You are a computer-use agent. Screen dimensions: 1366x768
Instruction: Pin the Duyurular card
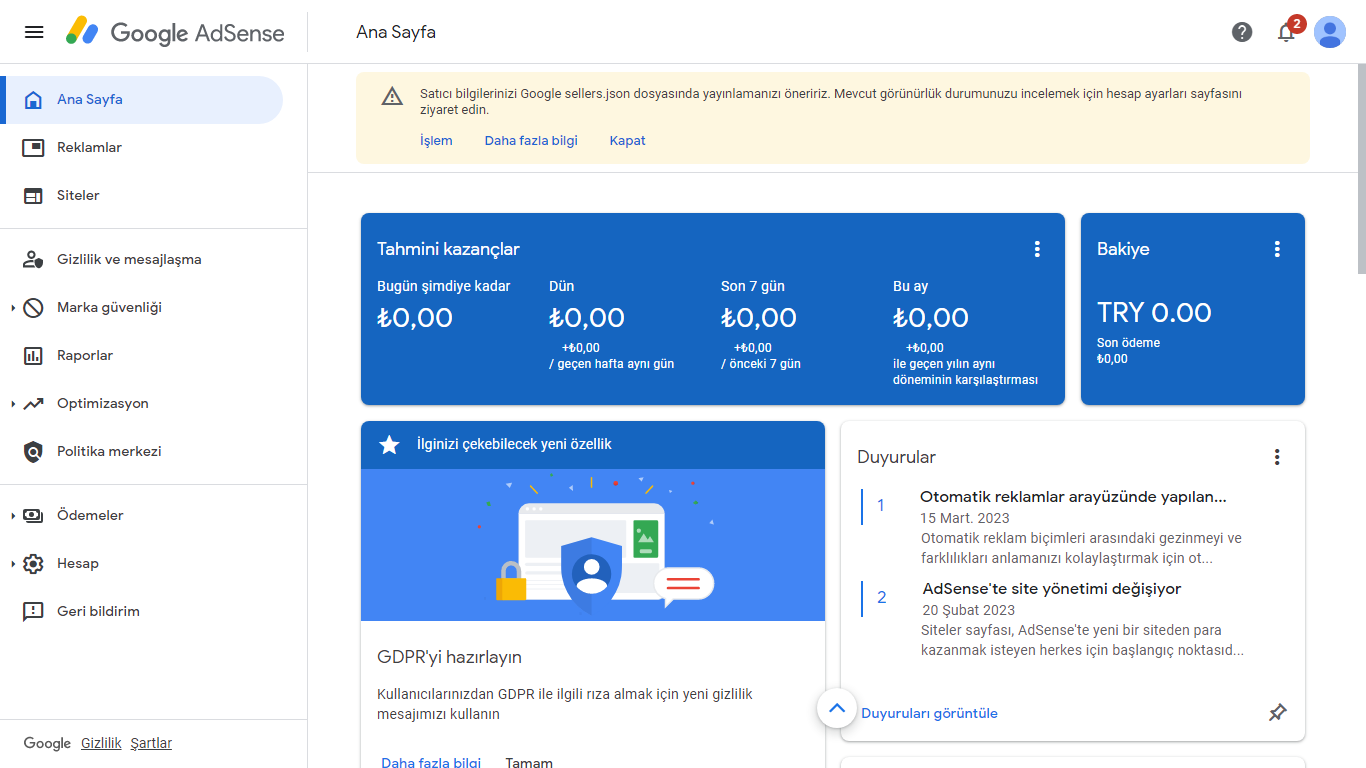click(1277, 713)
